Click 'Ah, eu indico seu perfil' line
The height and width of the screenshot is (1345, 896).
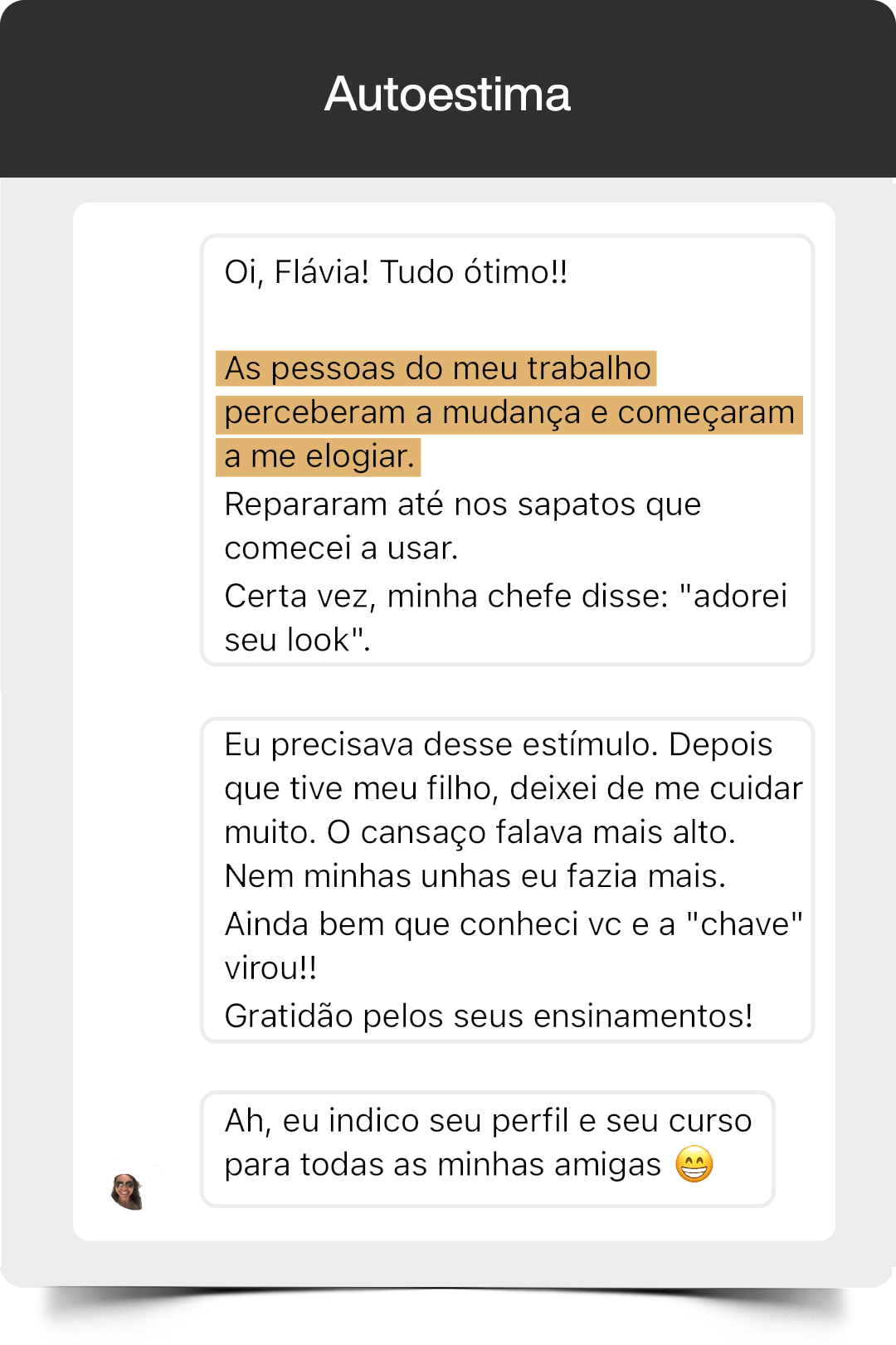click(x=489, y=1121)
